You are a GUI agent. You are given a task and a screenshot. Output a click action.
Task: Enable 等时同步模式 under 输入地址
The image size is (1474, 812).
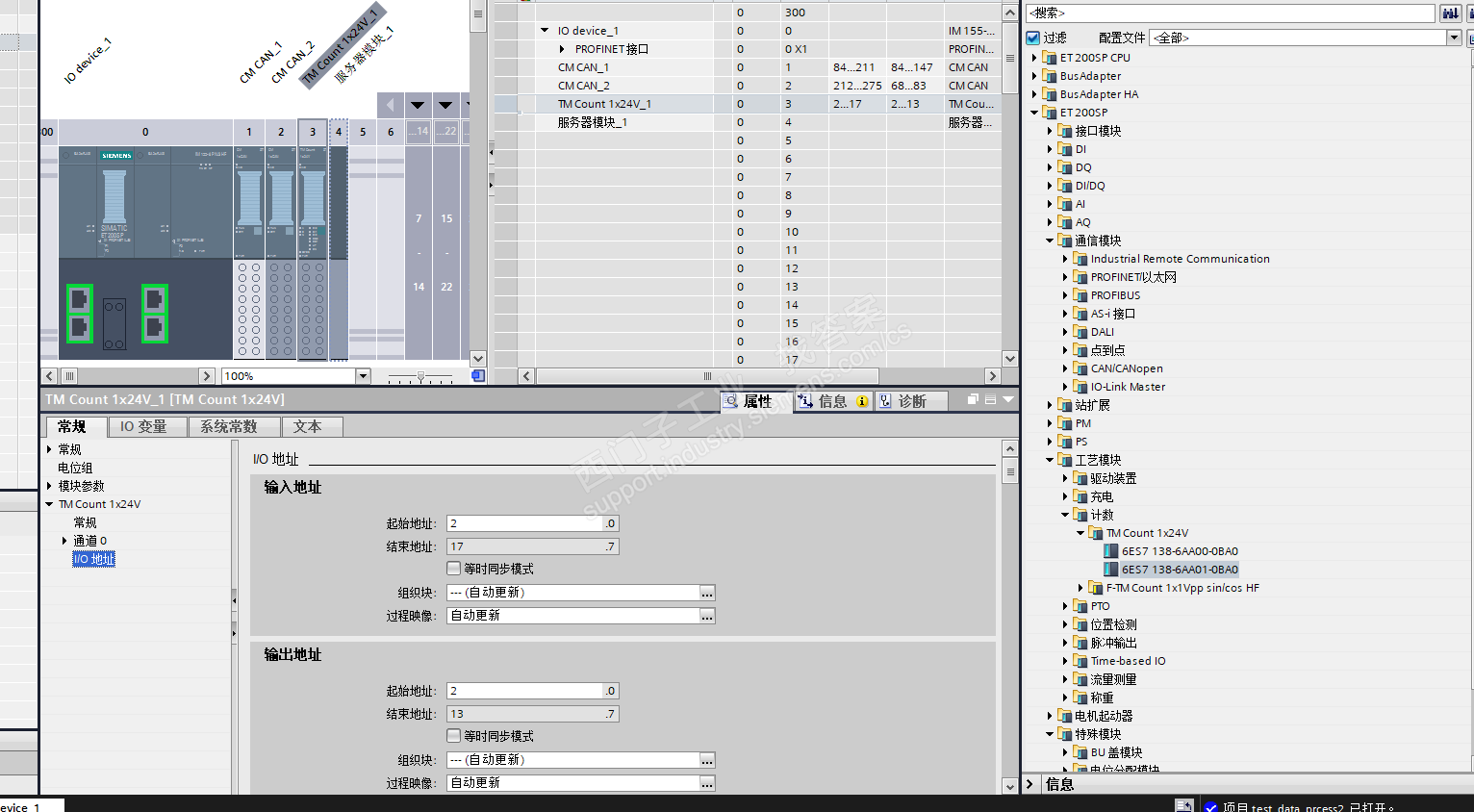click(454, 569)
